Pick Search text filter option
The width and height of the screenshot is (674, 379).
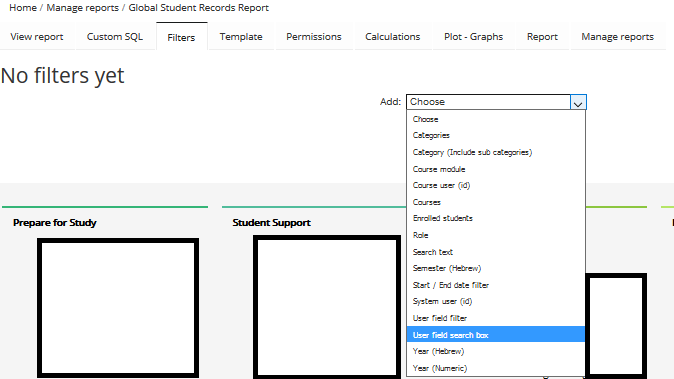[x=496, y=252]
